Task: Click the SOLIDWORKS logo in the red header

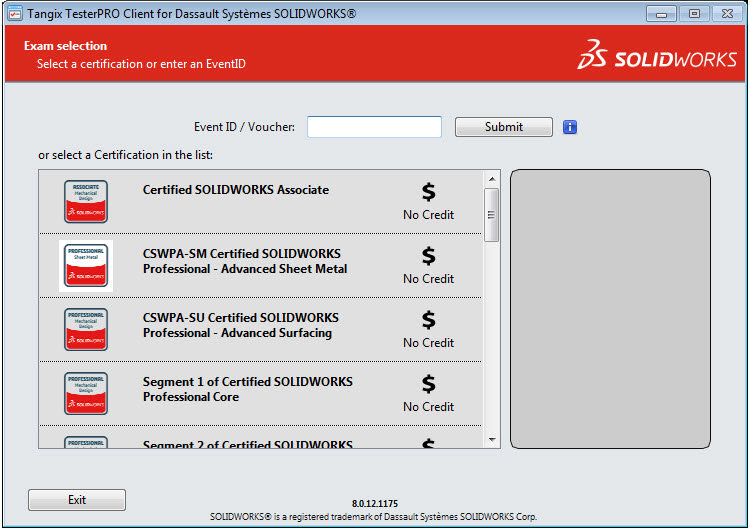Action: point(657,55)
